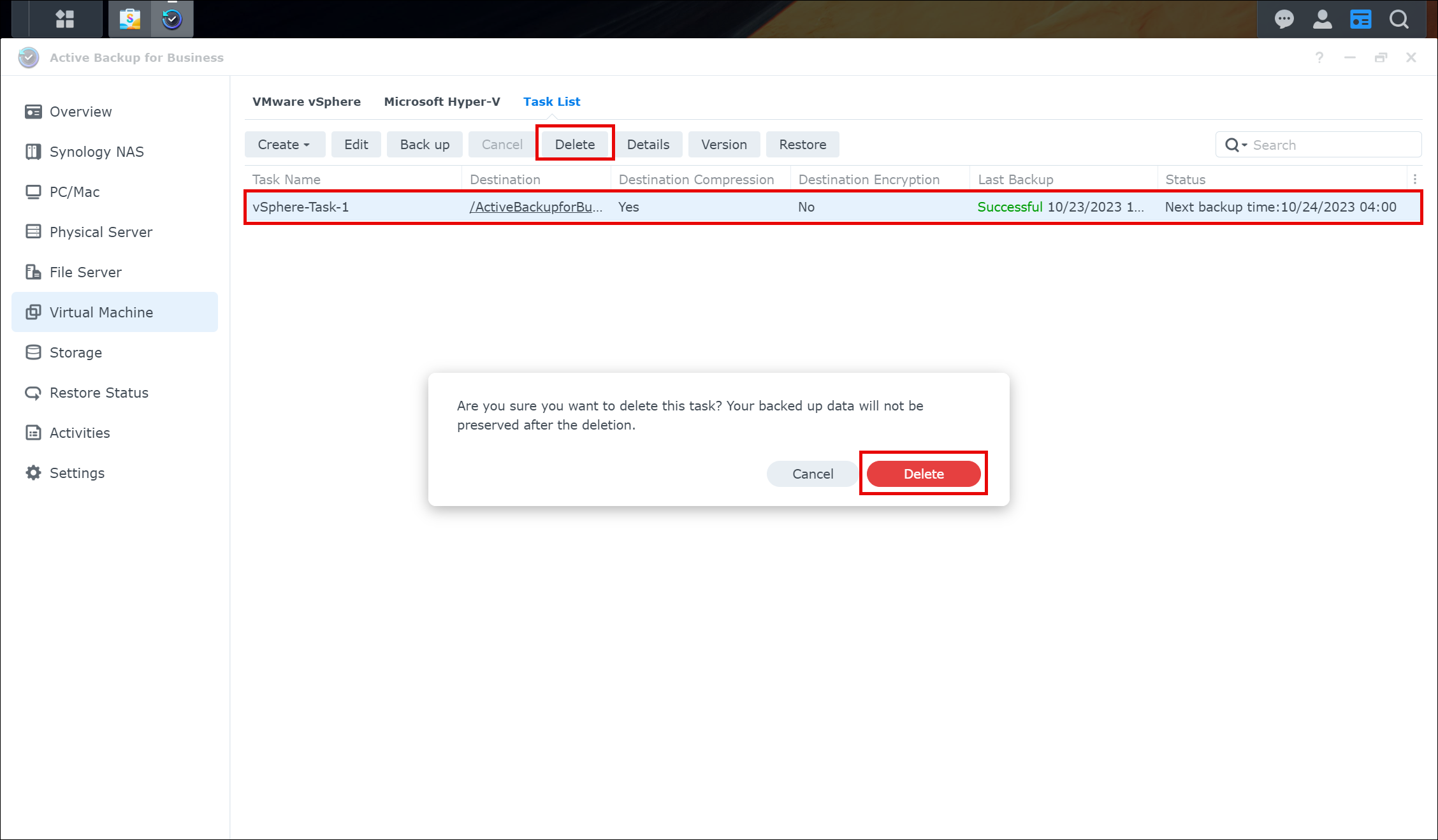Switch to the Microsoft Hyper-V tab
The width and height of the screenshot is (1438, 840).
442,101
